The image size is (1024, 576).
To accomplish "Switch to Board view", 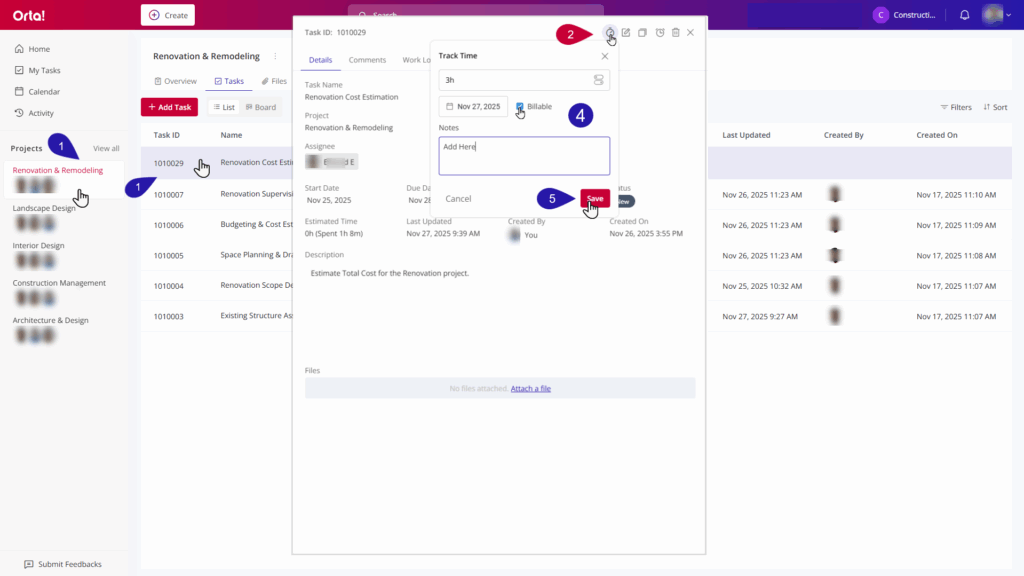I will (x=260, y=107).
